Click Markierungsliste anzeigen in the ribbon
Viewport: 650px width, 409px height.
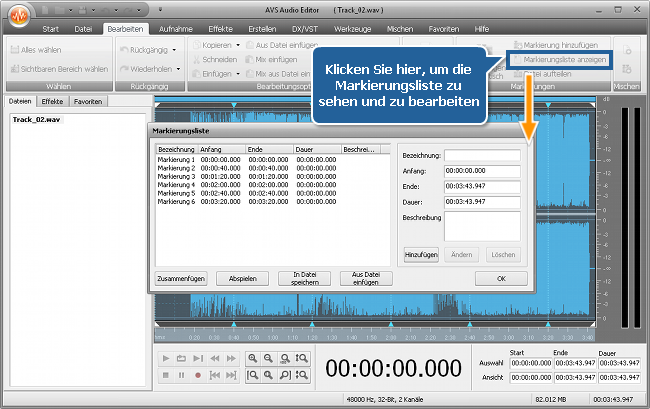pos(558,60)
